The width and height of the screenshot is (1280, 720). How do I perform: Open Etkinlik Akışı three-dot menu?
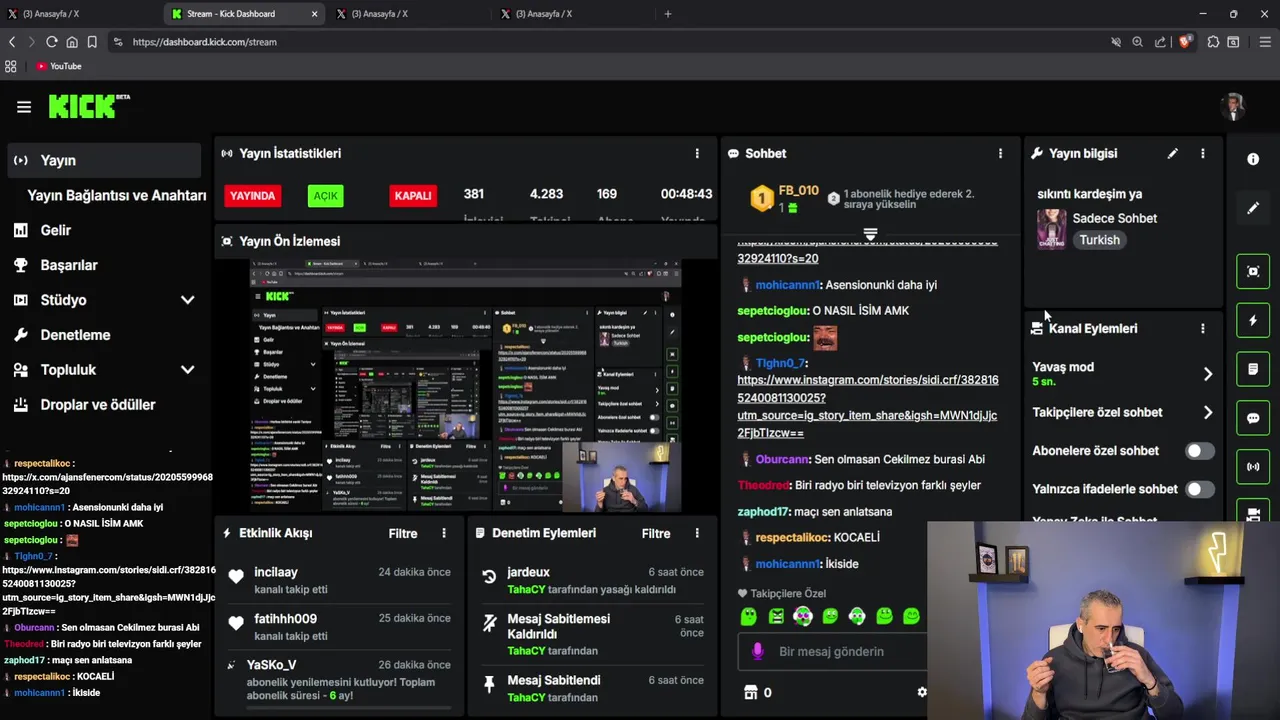point(444,533)
